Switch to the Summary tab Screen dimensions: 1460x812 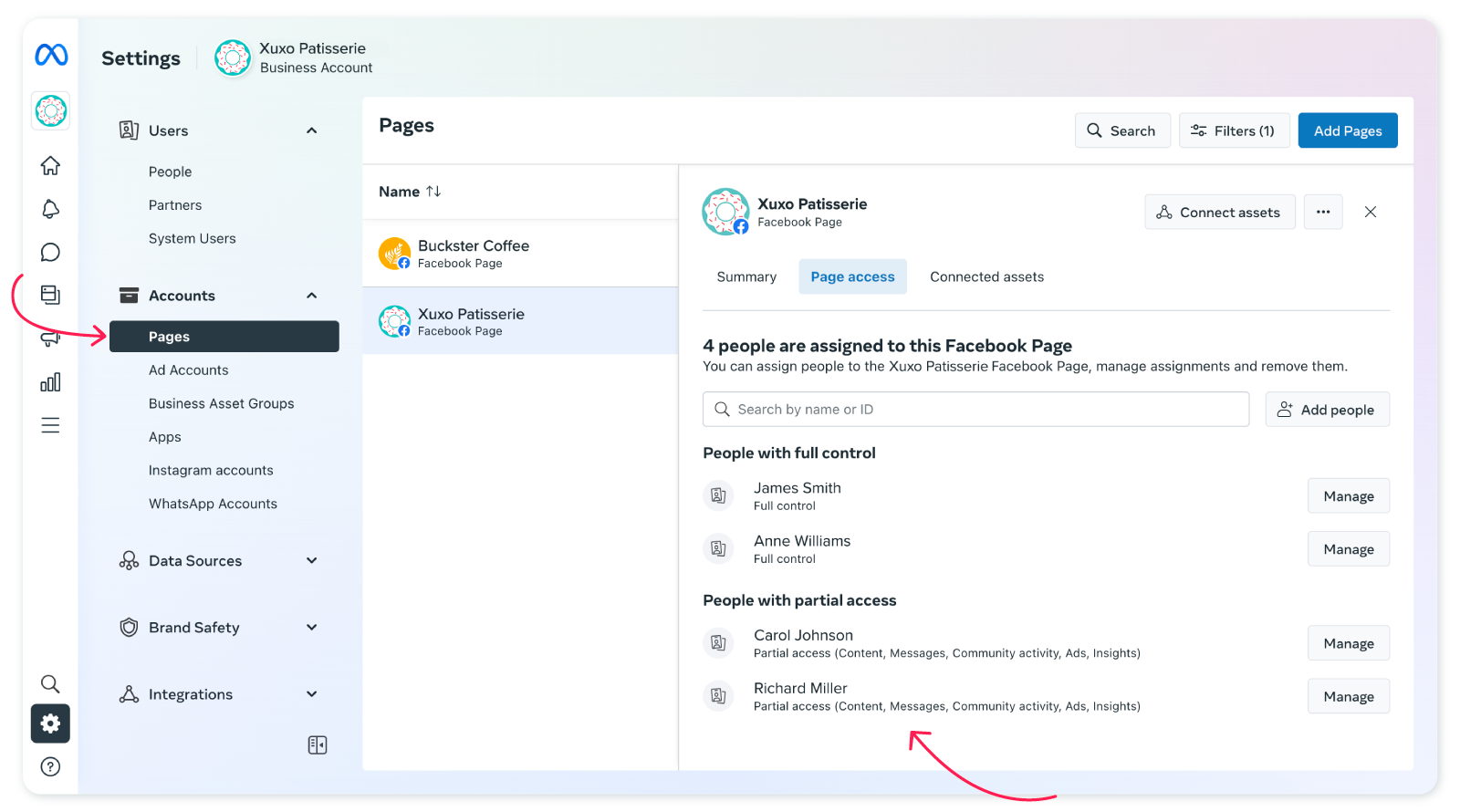746,276
